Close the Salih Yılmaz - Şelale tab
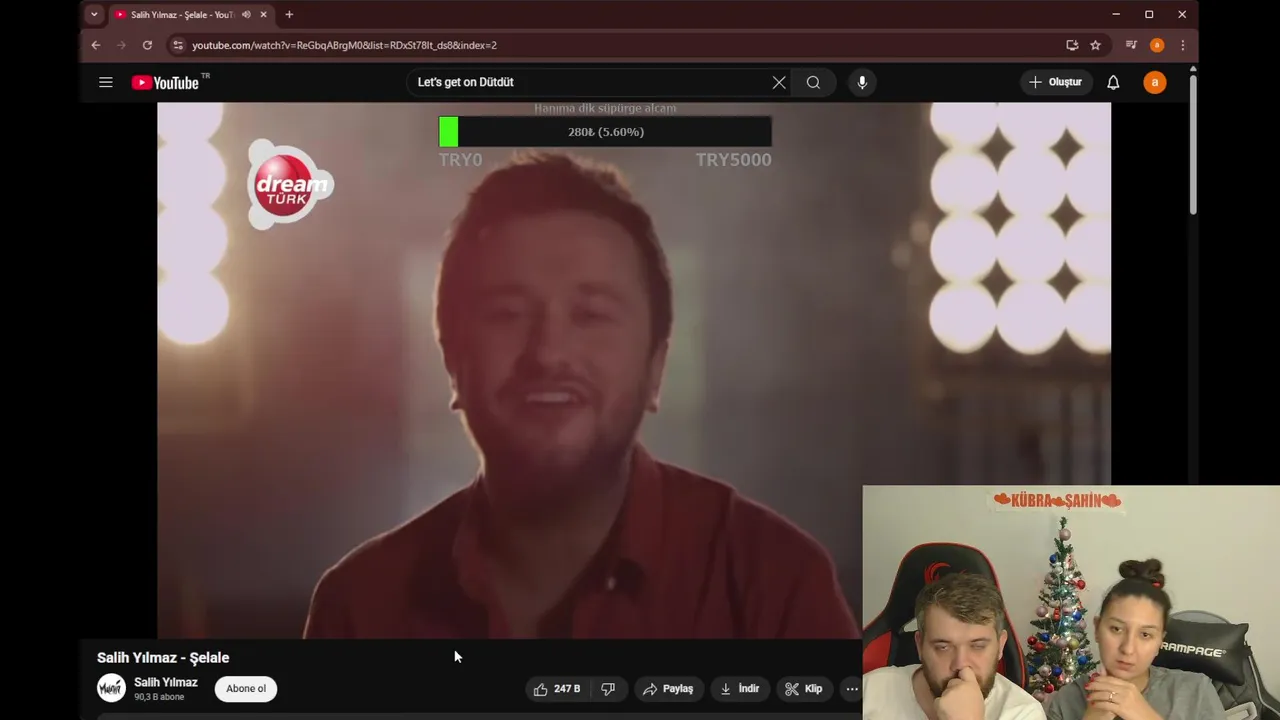The height and width of the screenshot is (720, 1280). (x=265, y=15)
